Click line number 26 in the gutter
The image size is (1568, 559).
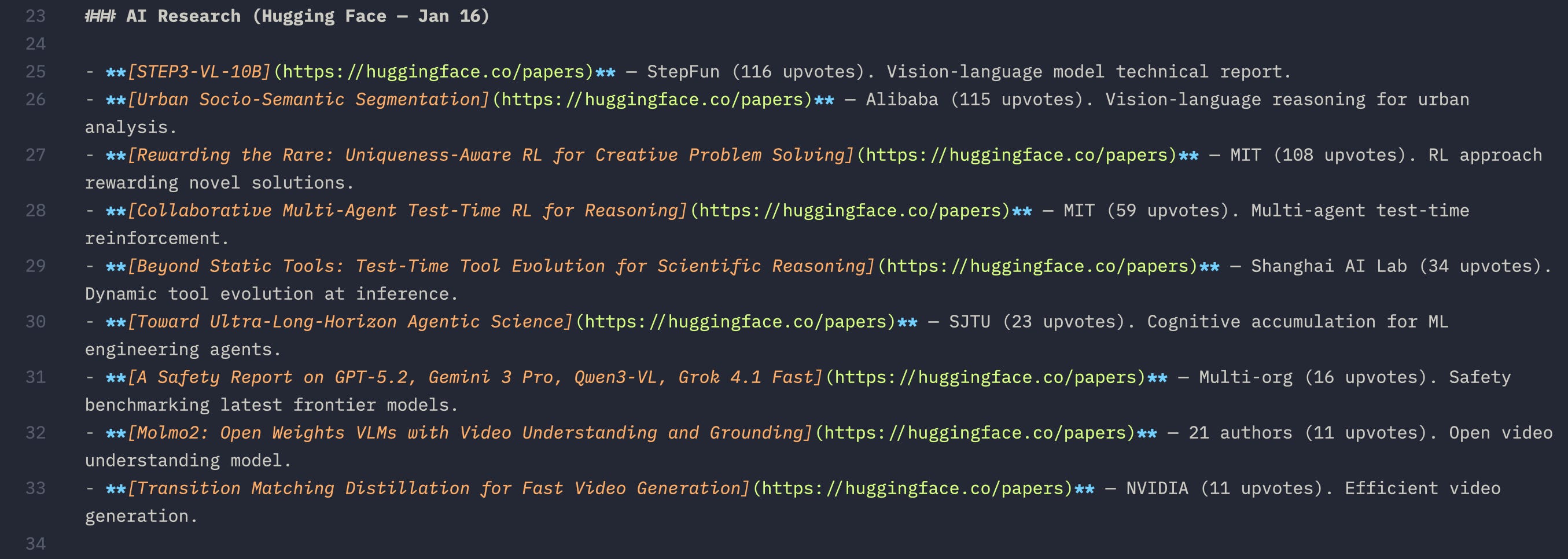pyautogui.click(x=35, y=100)
